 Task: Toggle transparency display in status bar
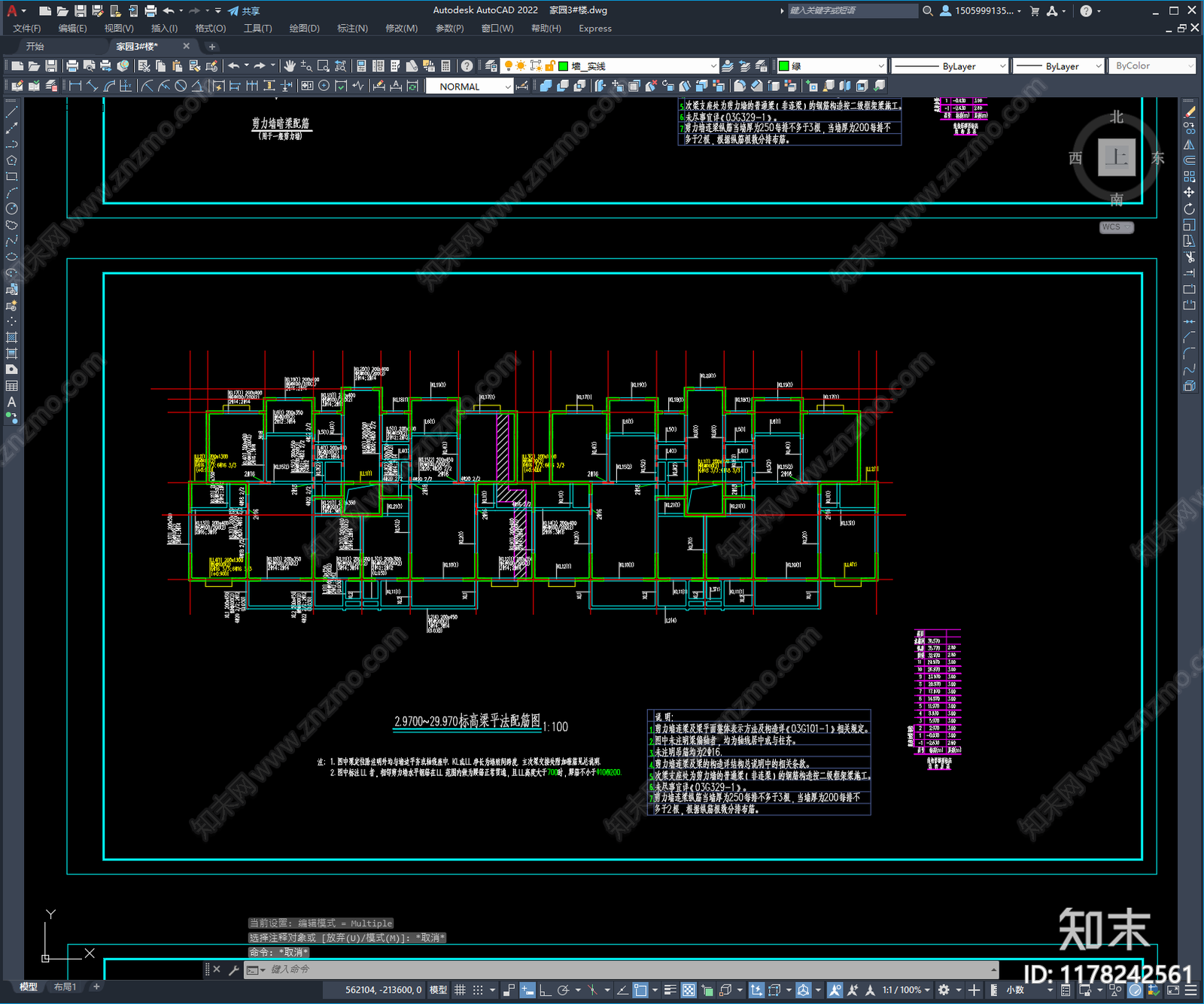click(x=689, y=990)
